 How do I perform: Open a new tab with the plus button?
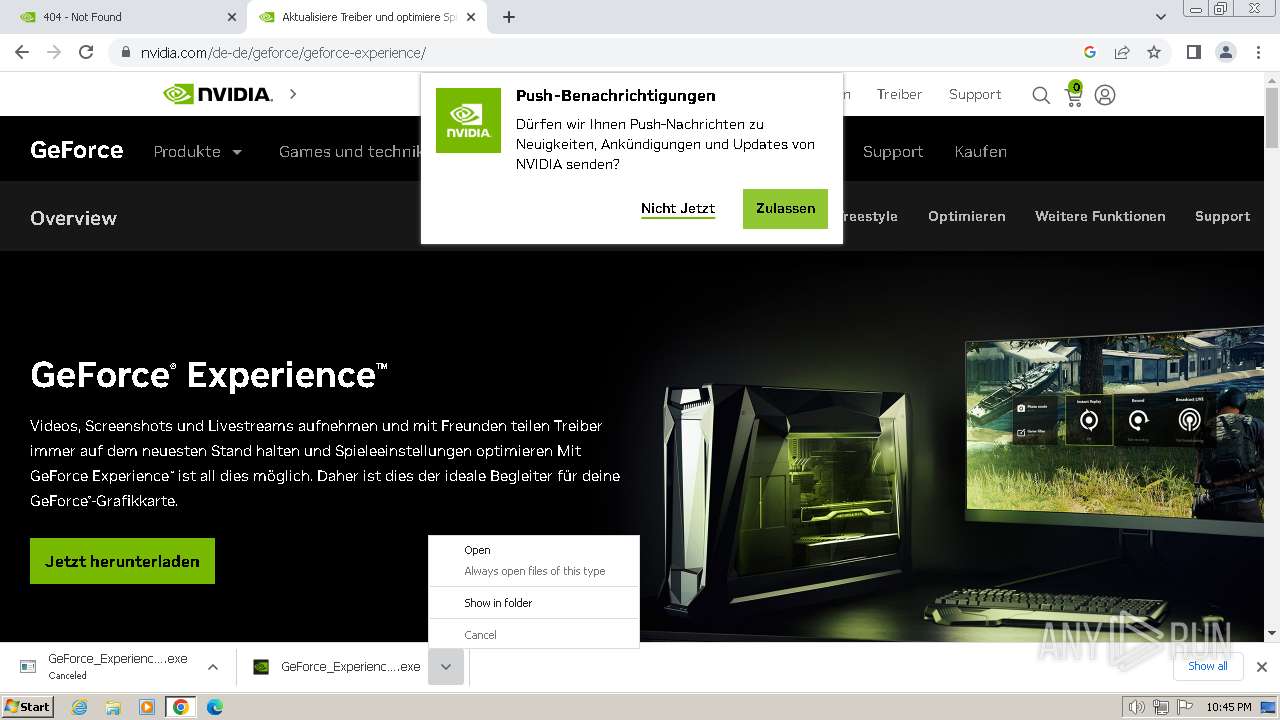tap(509, 17)
